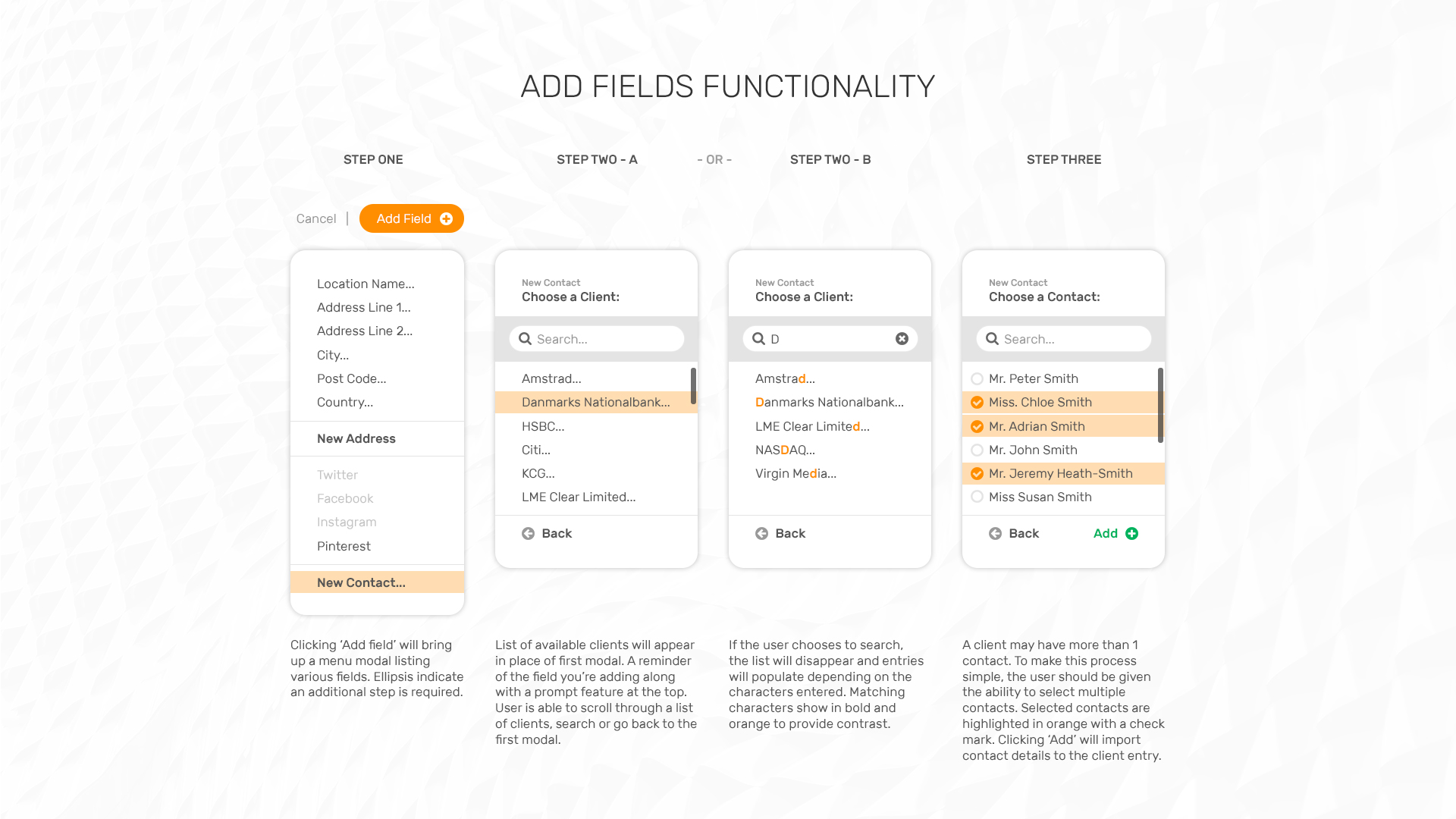
Task: Select Miss Susan Smith radio button
Action: pos(977,497)
